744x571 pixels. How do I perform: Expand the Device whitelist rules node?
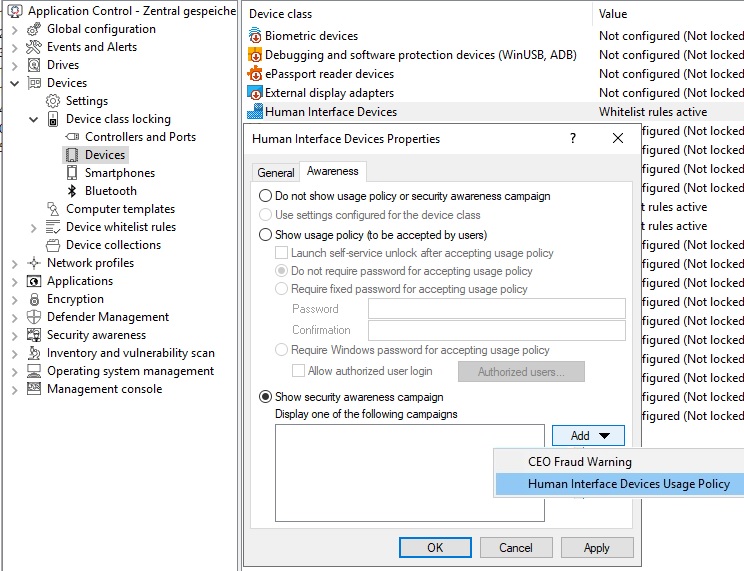coord(34,227)
